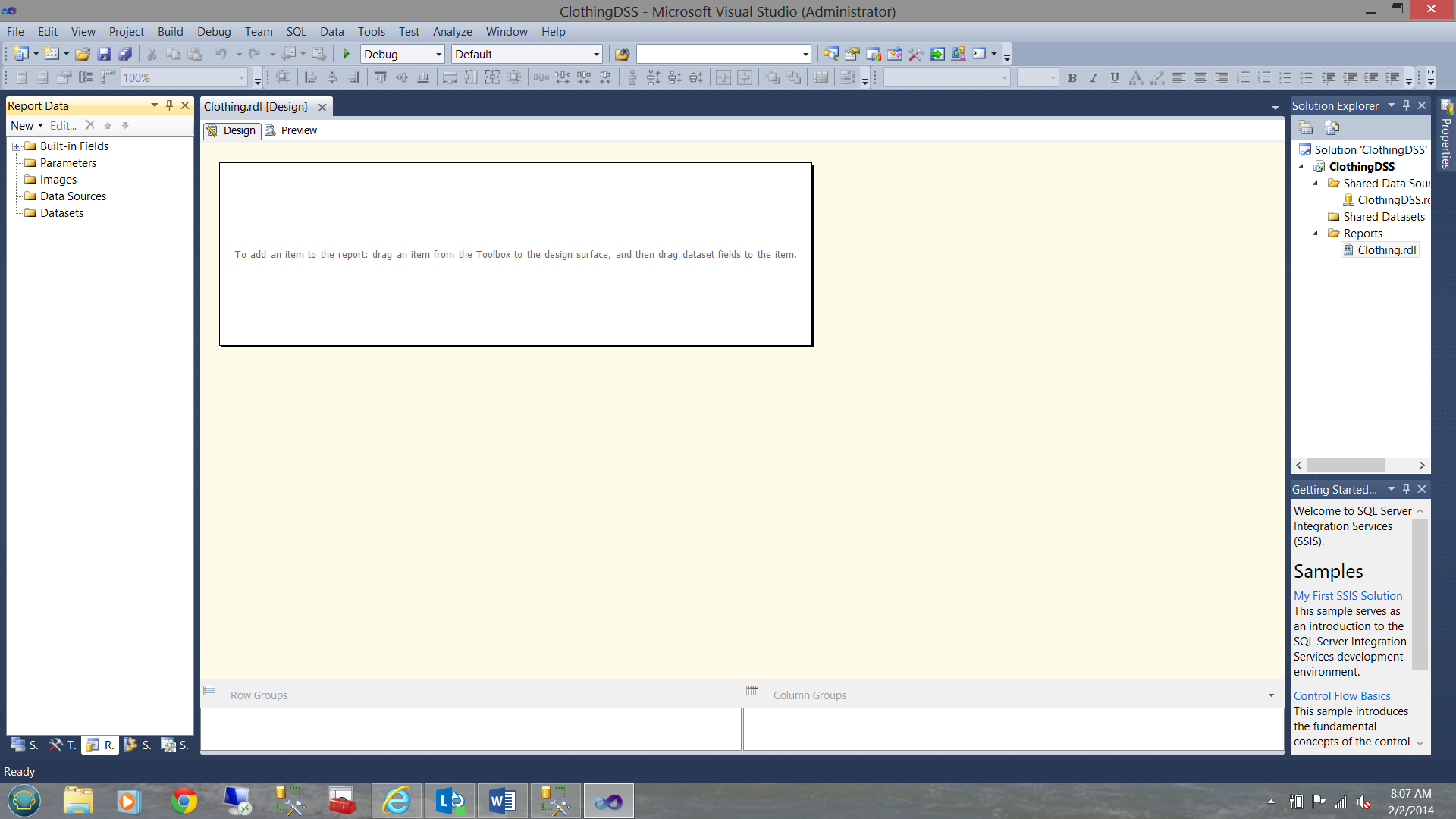Image resolution: width=1456 pixels, height=819 pixels.
Task: Open the My First SSIS Solution link
Action: pyautogui.click(x=1348, y=596)
